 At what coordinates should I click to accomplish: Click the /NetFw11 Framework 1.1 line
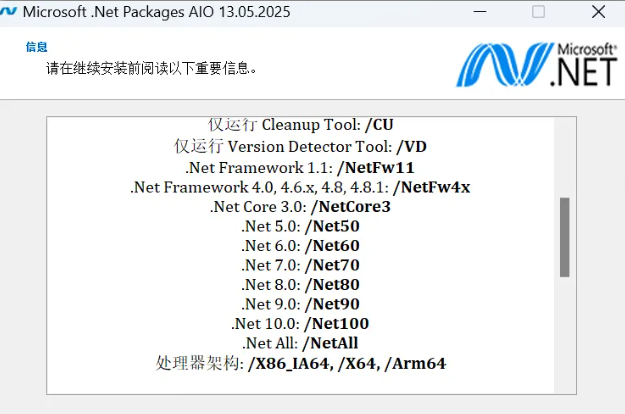300,167
